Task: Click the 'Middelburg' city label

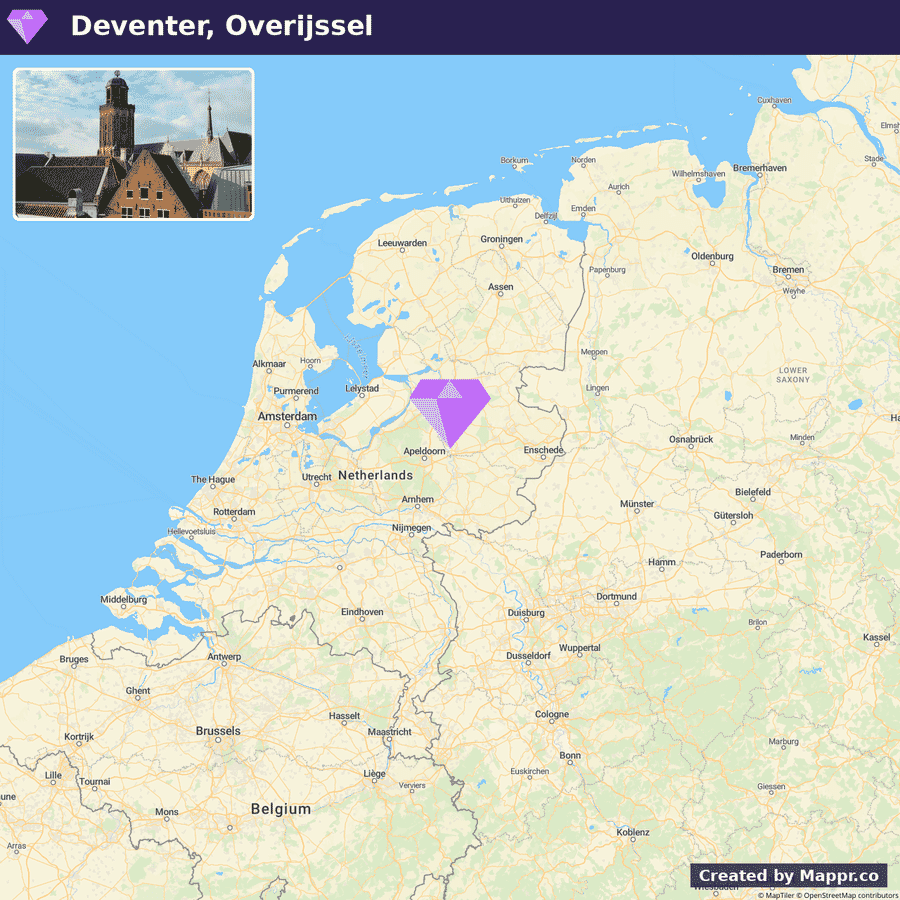Action: coord(124,599)
